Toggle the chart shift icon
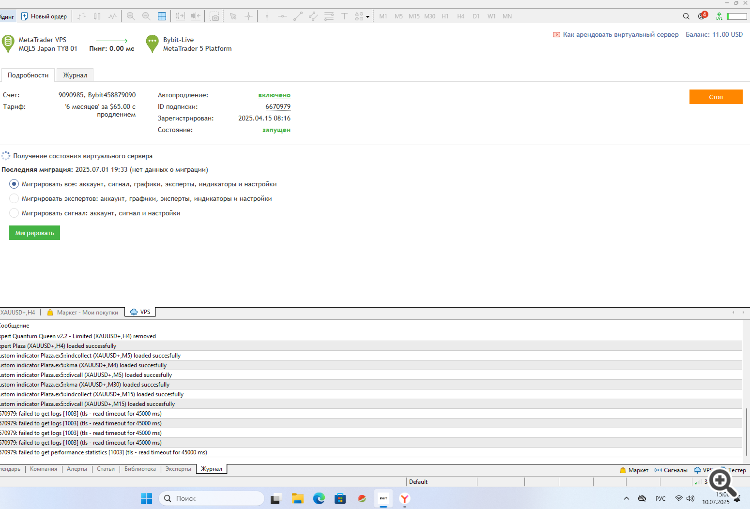The image size is (750, 509). click(x=180, y=16)
